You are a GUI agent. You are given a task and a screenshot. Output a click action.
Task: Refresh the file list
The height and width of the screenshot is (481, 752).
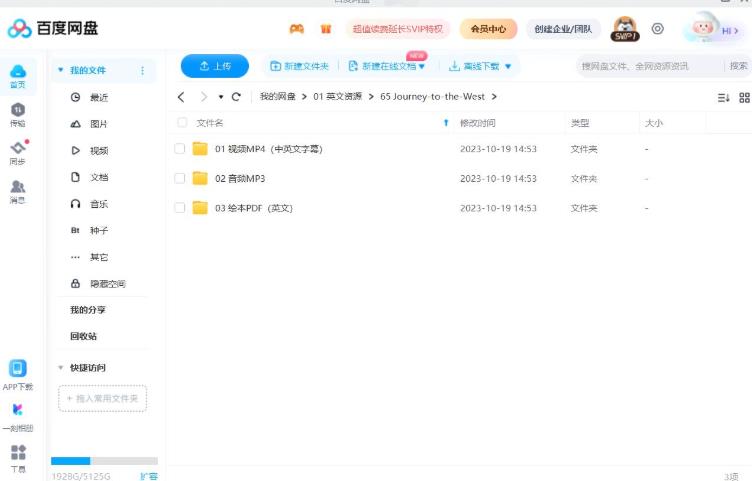(236, 97)
